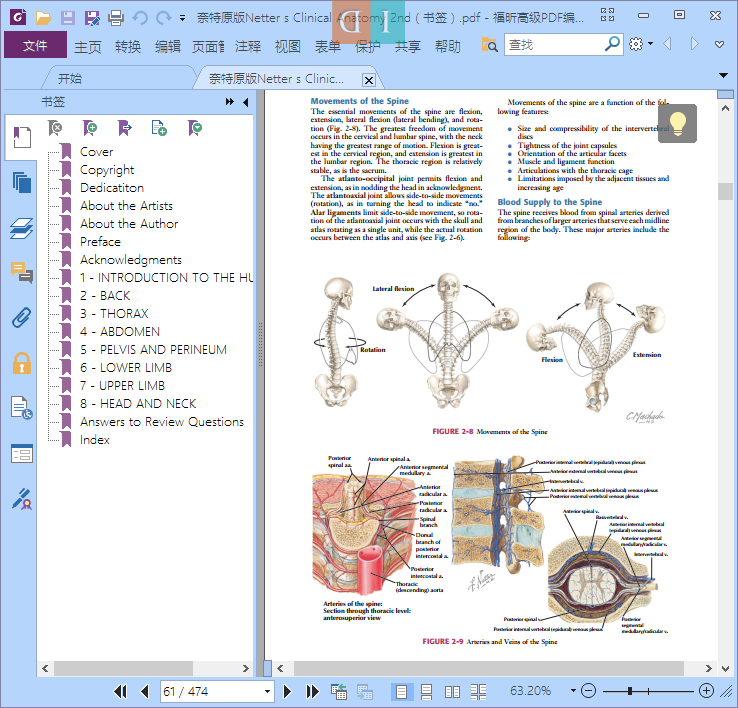The image size is (738, 708).
Task: Click the Undo arrow icon
Action: tap(140, 18)
